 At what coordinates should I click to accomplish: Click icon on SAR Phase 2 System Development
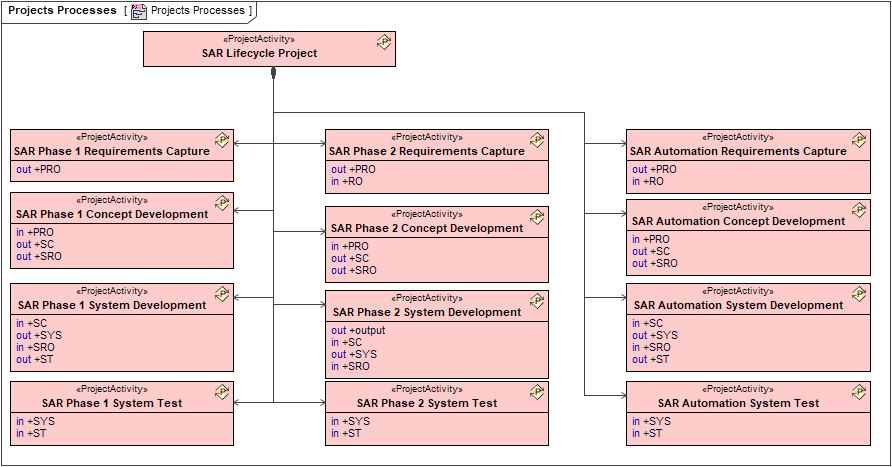click(536, 301)
